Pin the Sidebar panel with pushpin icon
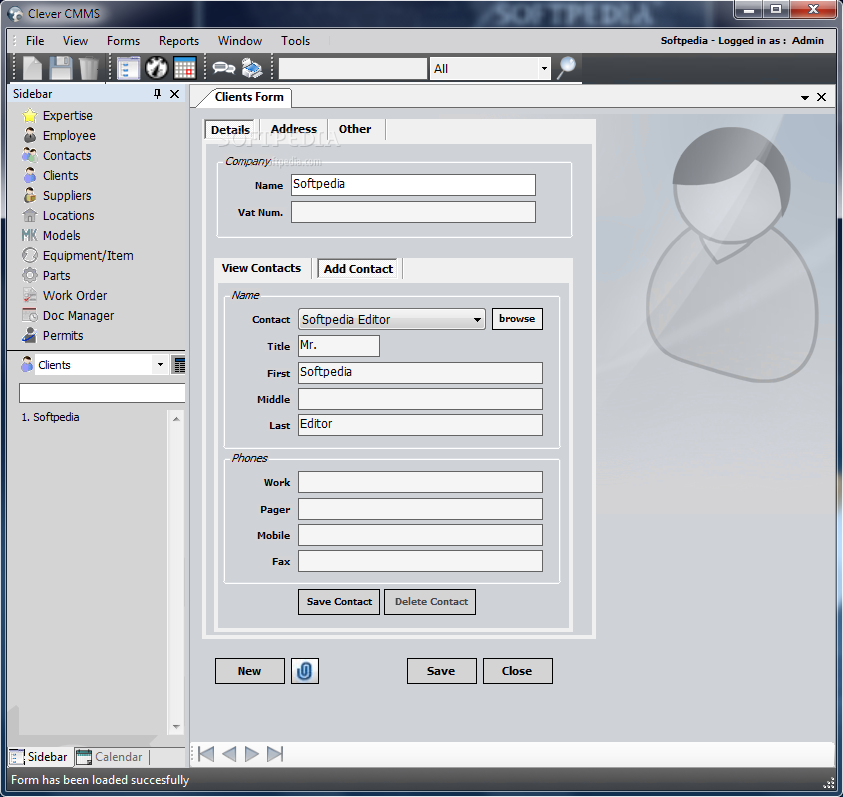843x797 pixels. [x=158, y=94]
